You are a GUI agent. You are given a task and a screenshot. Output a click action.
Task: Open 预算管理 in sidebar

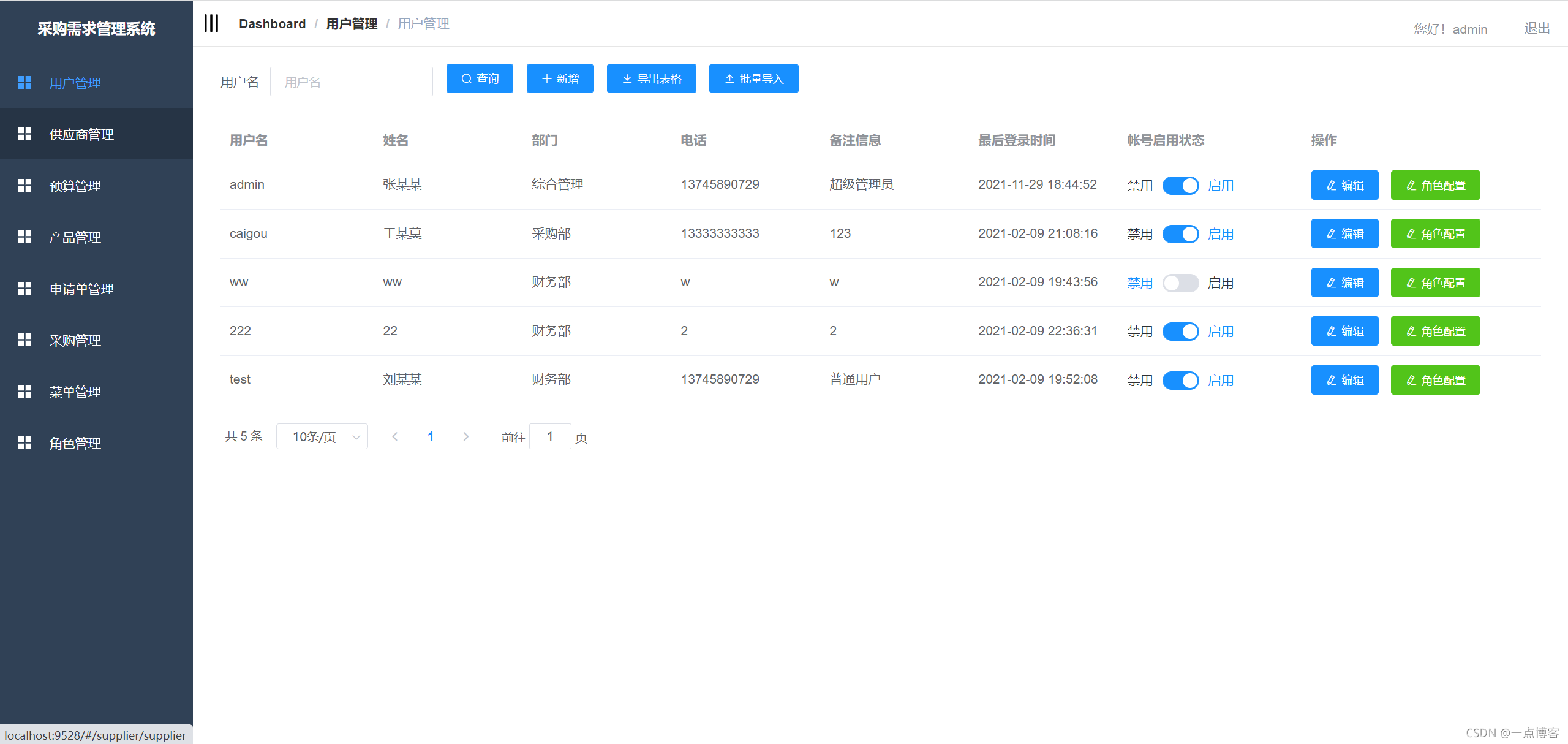(x=96, y=186)
